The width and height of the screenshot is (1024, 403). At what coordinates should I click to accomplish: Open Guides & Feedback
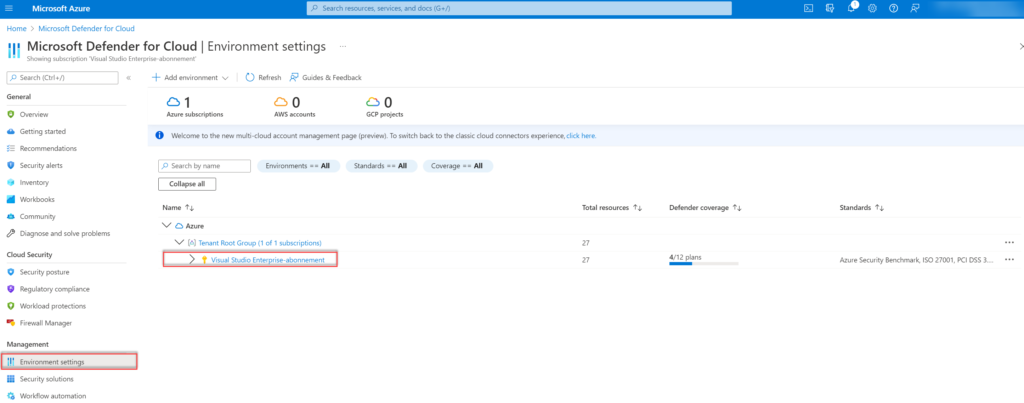pos(325,77)
